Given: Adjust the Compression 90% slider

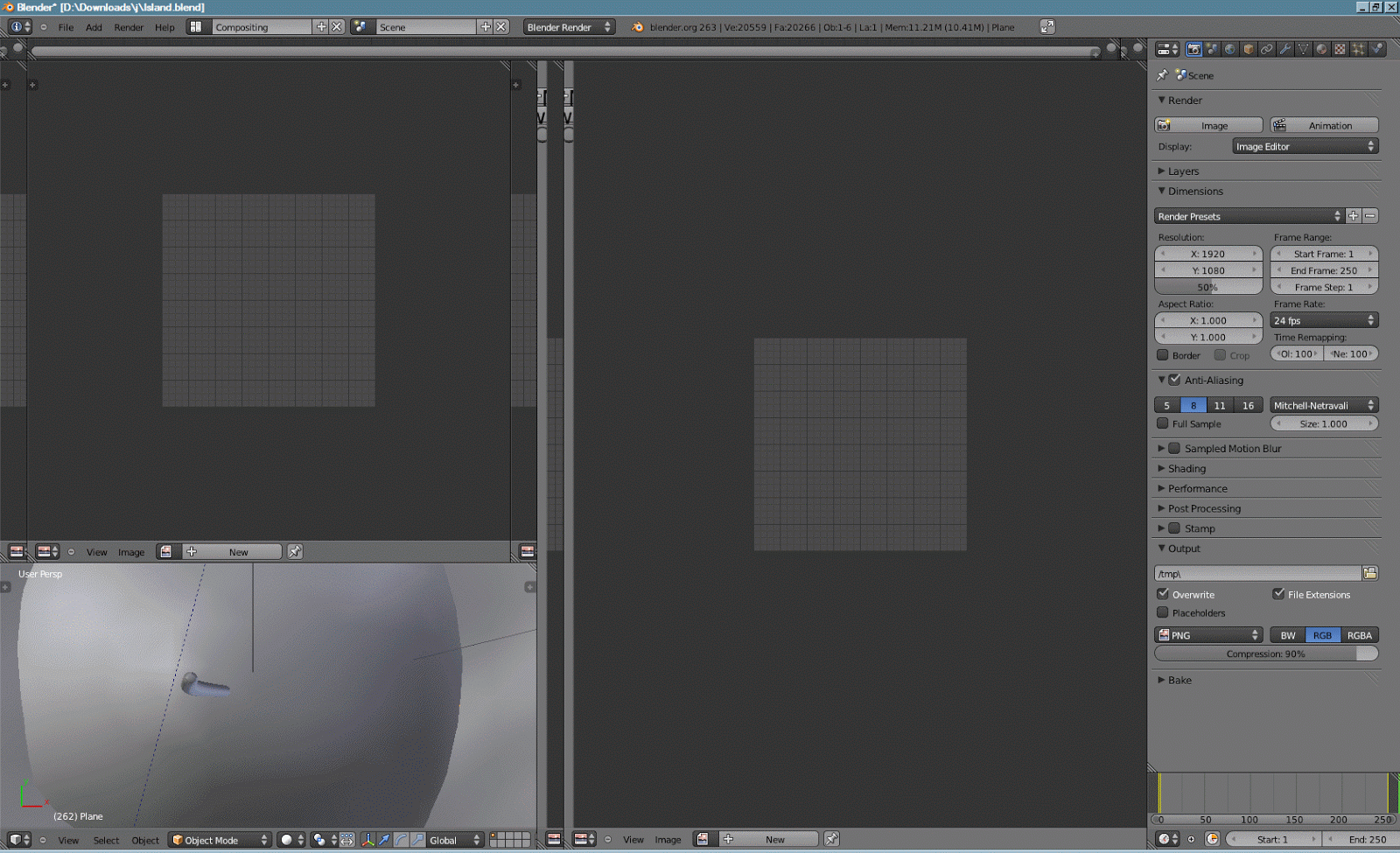Looking at the screenshot, I should click(1266, 654).
